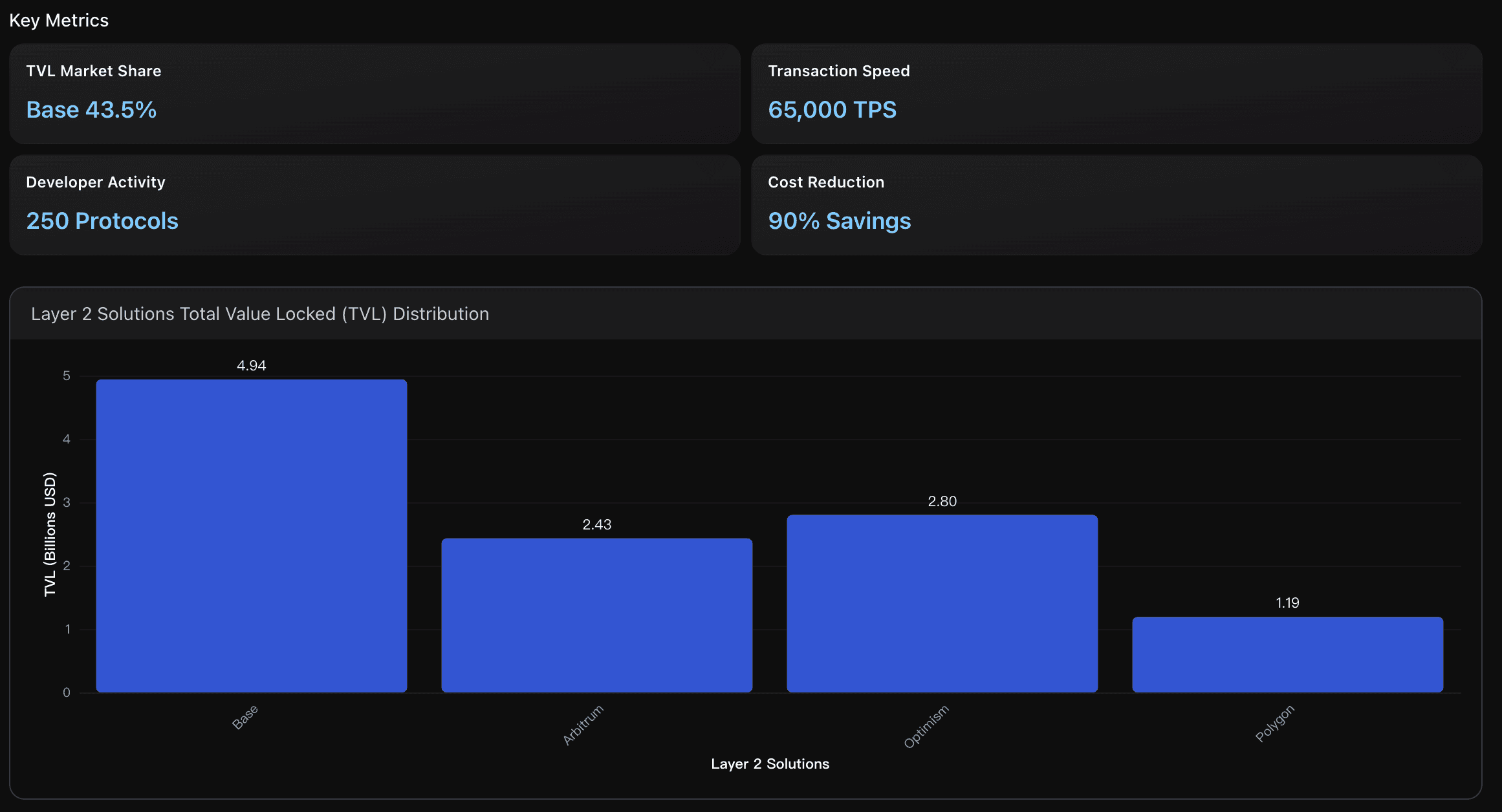Open the TVL Market Share card
1502x812 pixels.
click(375, 94)
